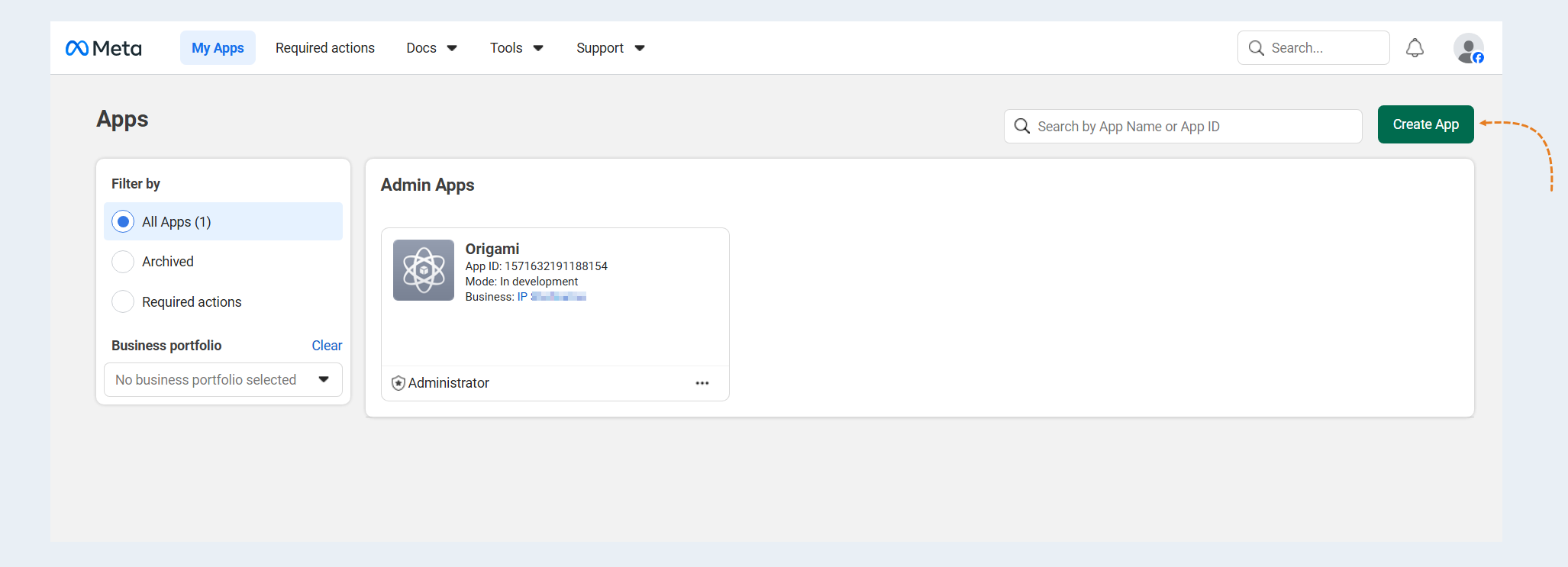Click the Apps page heading
Image resolution: width=1568 pixels, height=567 pixels.
click(122, 119)
